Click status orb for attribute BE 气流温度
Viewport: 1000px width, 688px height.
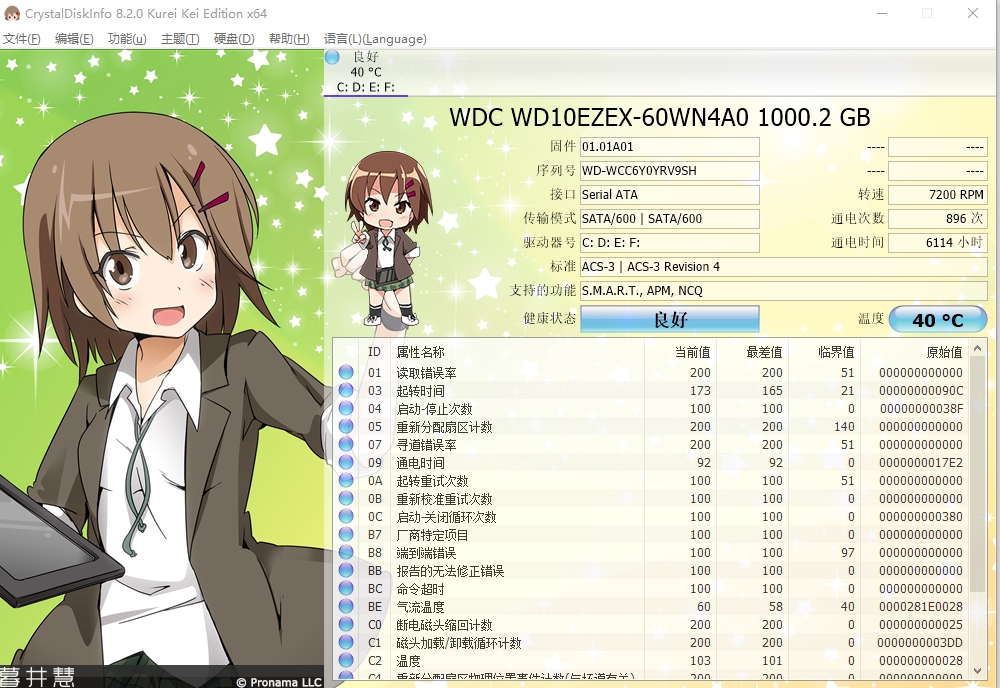346,606
